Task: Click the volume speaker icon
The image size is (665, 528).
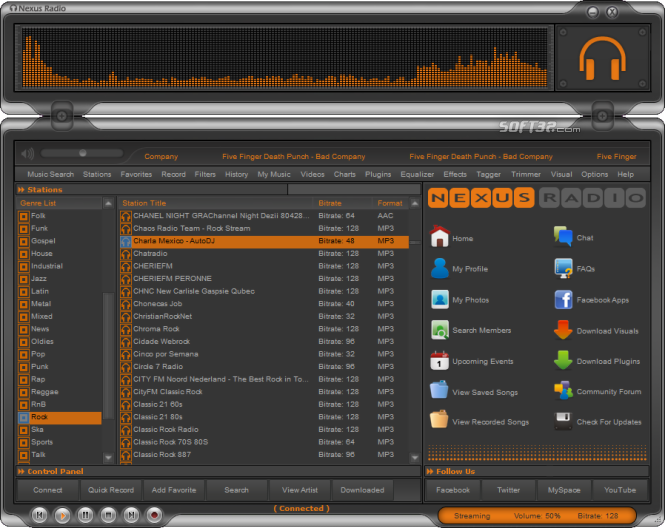Action: pyautogui.click(x=28, y=154)
